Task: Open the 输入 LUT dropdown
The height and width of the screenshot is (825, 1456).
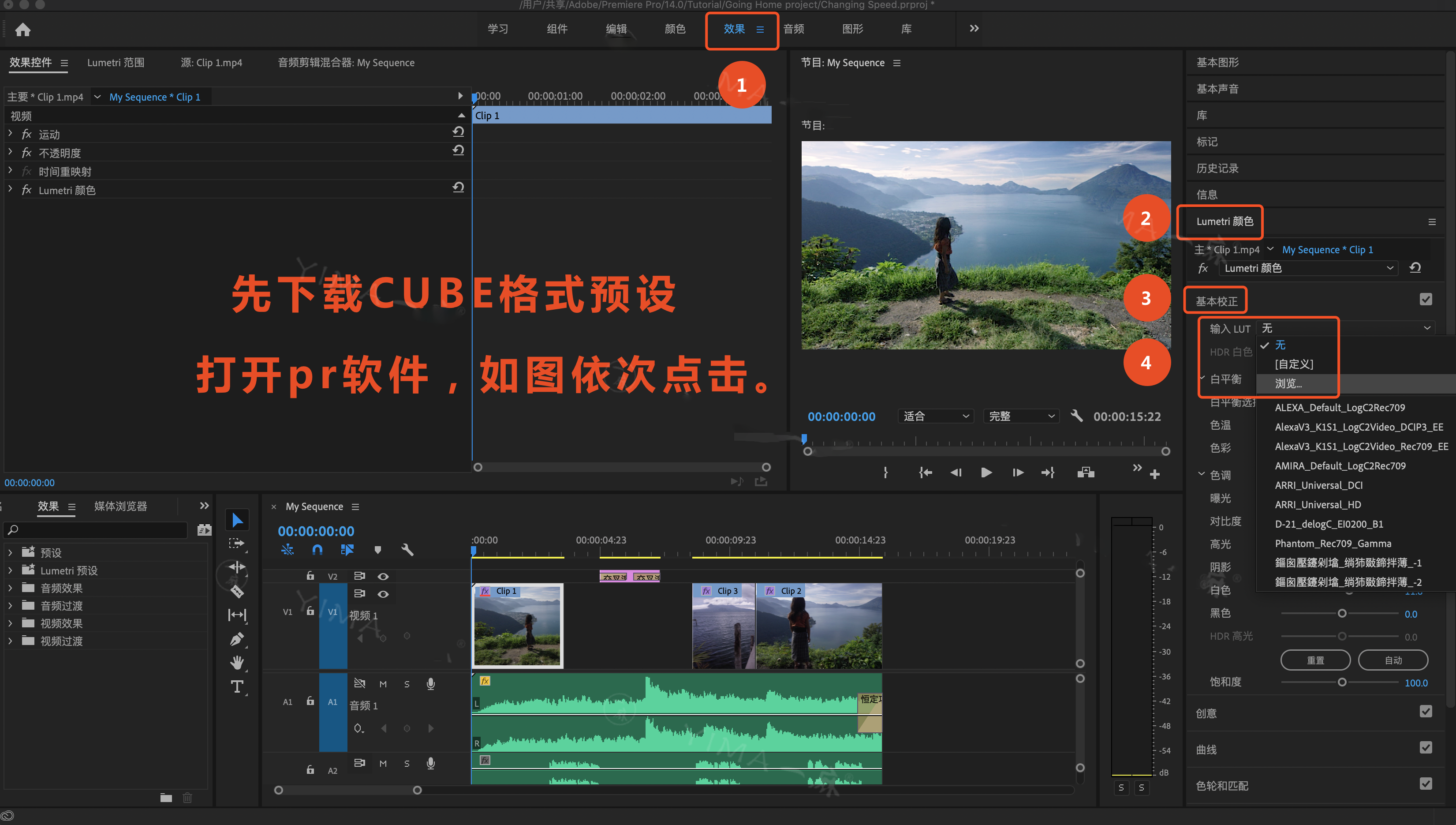Action: click(1346, 328)
